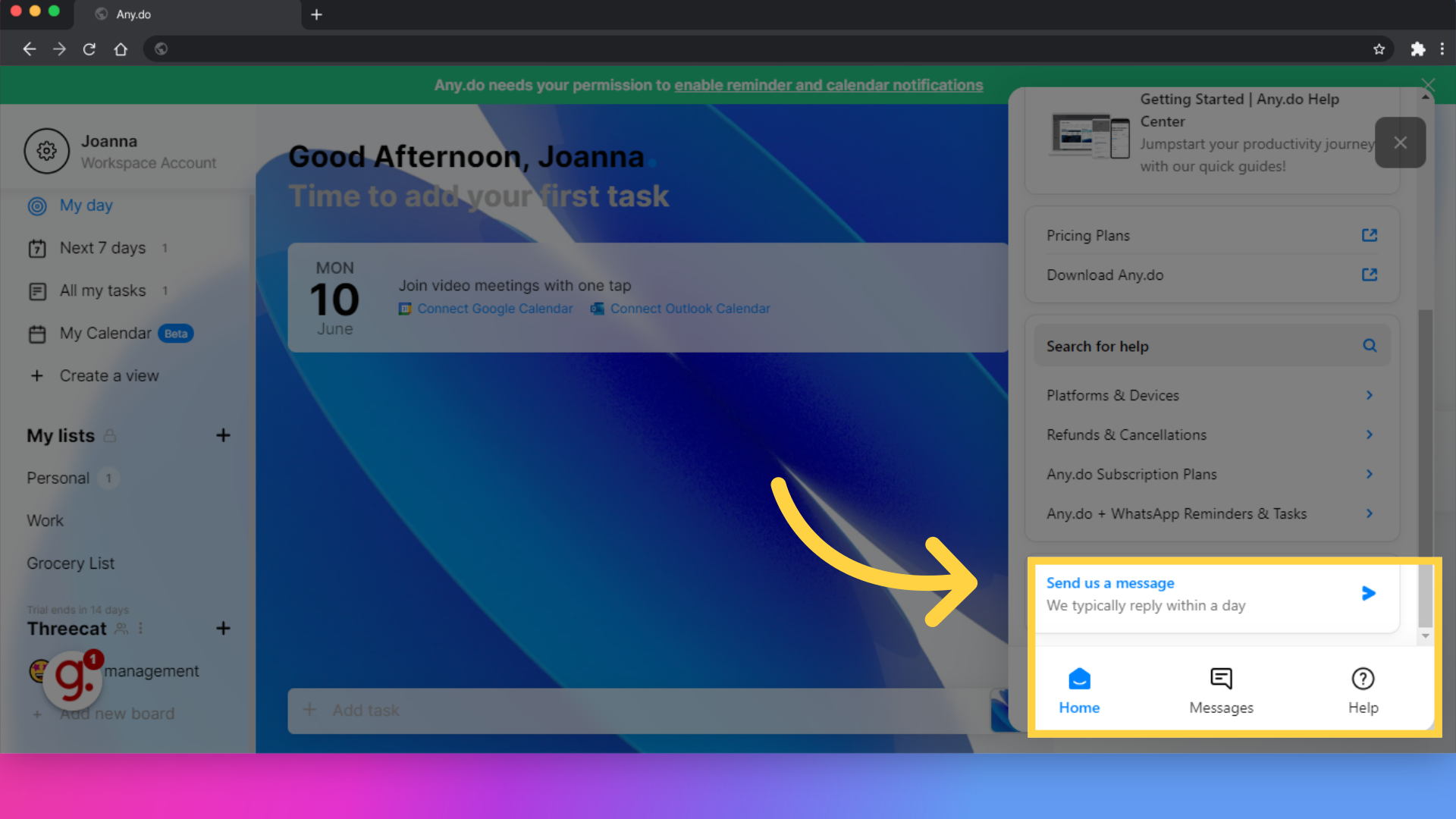Open Download Any.do external link
The height and width of the screenshot is (819, 1456).
click(1212, 275)
